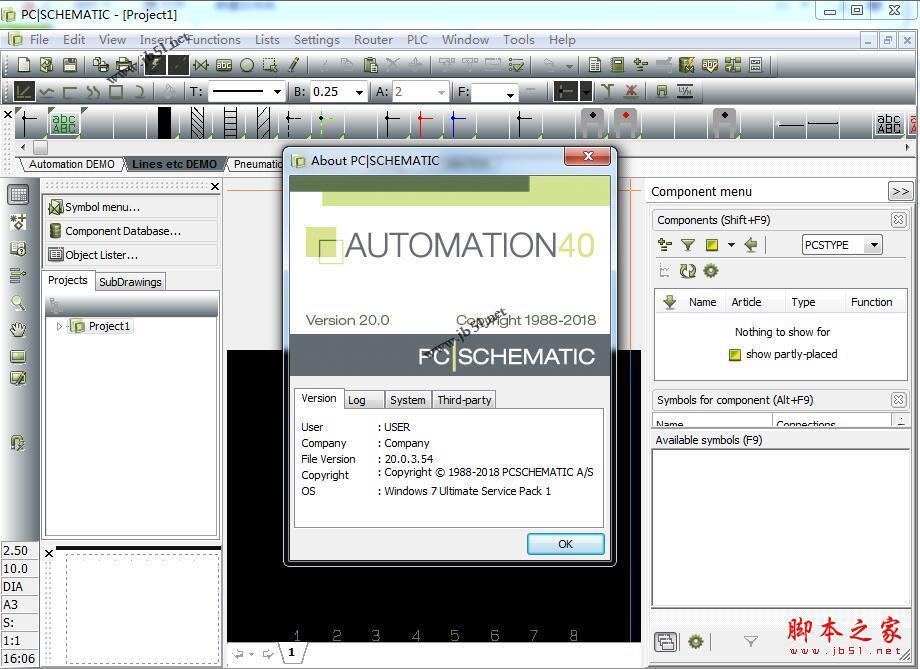Open the Functions menu
The width and height of the screenshot is (920, 669).
[214, 40]
